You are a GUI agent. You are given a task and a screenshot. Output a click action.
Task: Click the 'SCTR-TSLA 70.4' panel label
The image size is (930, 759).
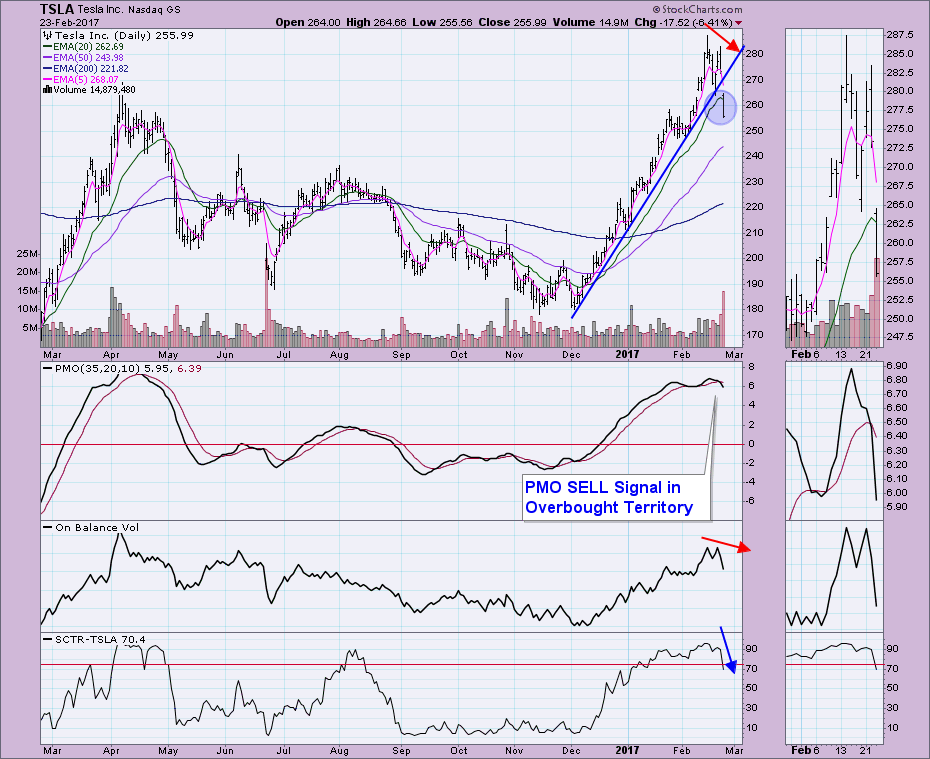pyautogui.click(x=100, y=640)
